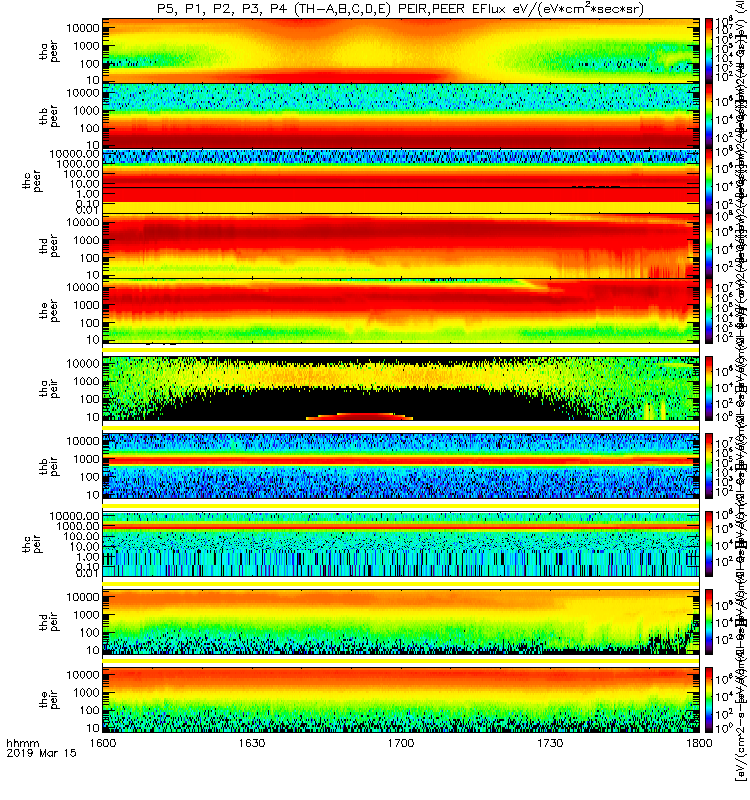Image resolution: width=750 pixels, height=800 pixels.
Task: Click the 1630 time axis tick label
Action: [x=252, y=743]
